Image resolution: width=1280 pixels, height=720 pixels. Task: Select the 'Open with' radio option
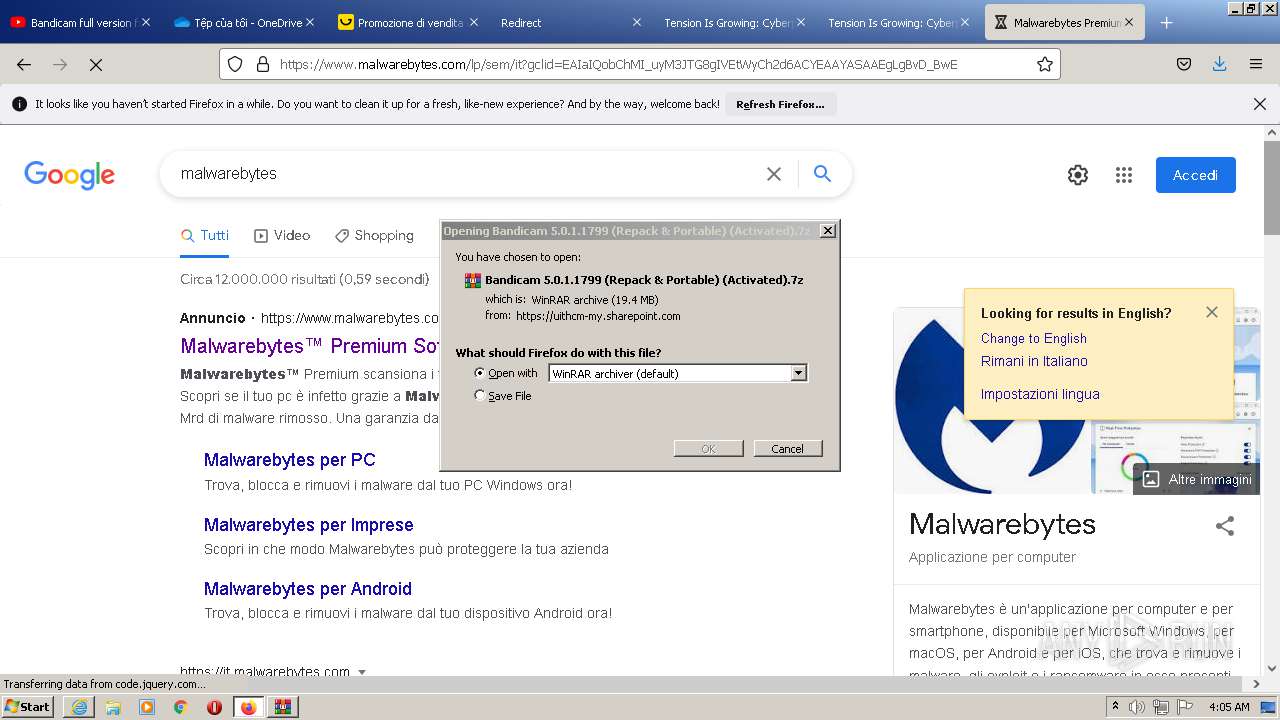pyautogui.click(x=480, y=373)
